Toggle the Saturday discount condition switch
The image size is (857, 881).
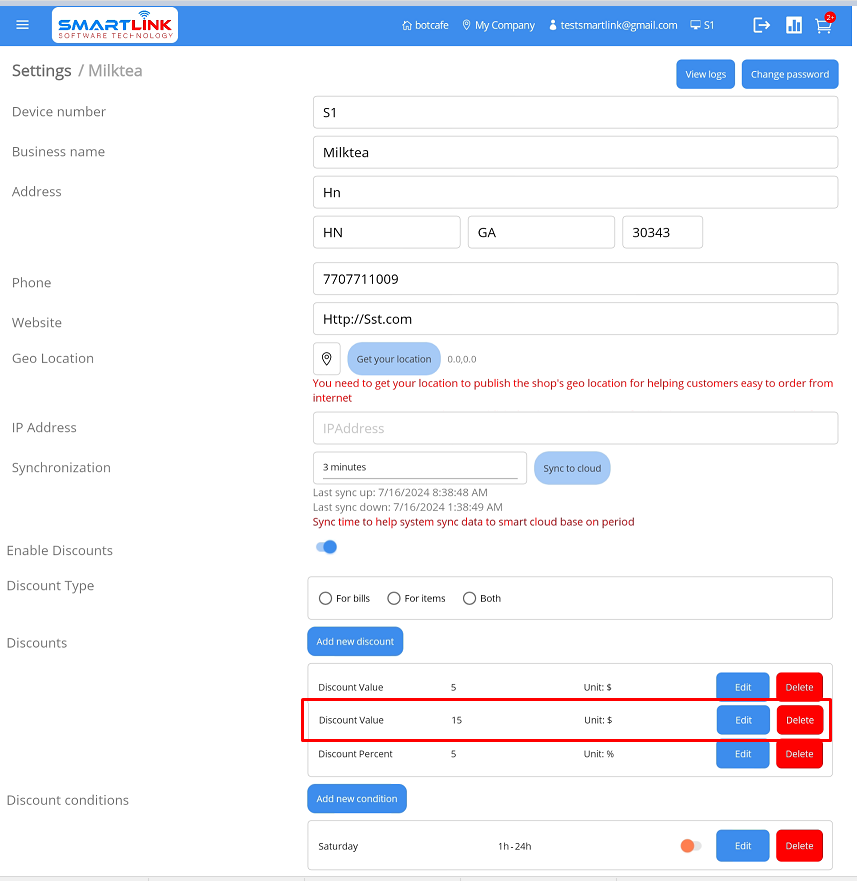(x=690, y=846)
